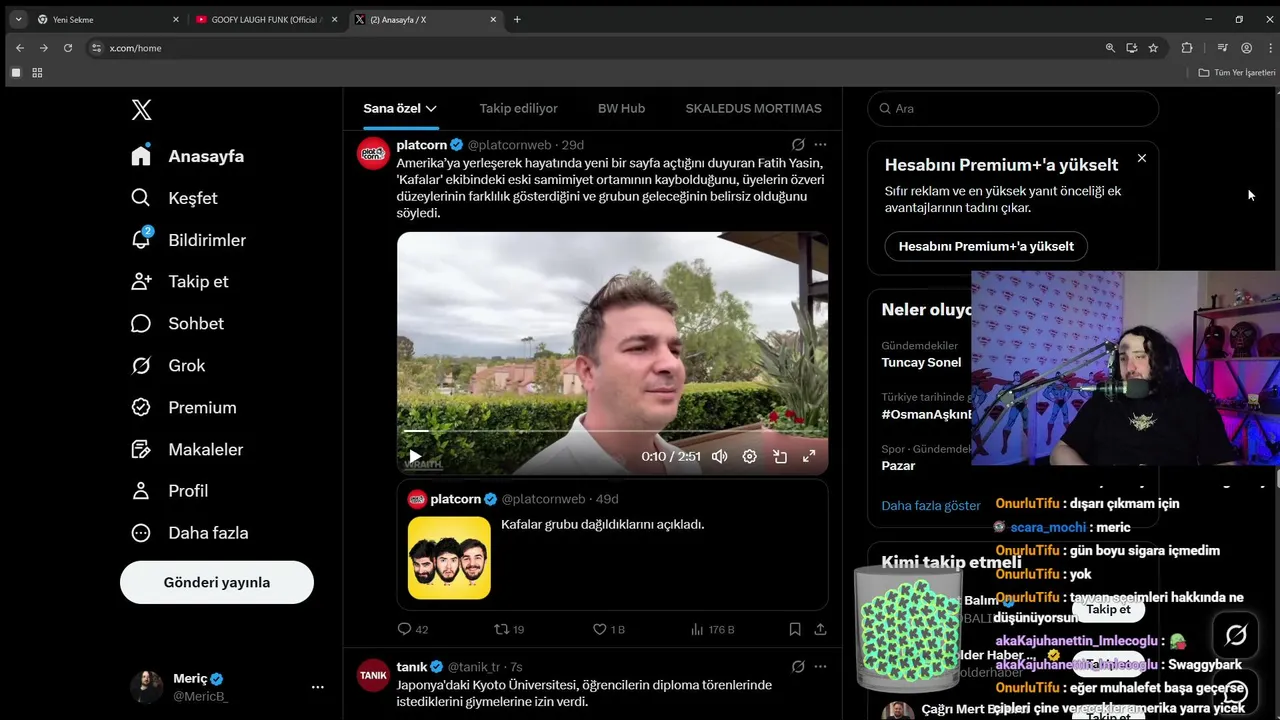
Task: Open Keşfet search page
Action: (174, 198)
